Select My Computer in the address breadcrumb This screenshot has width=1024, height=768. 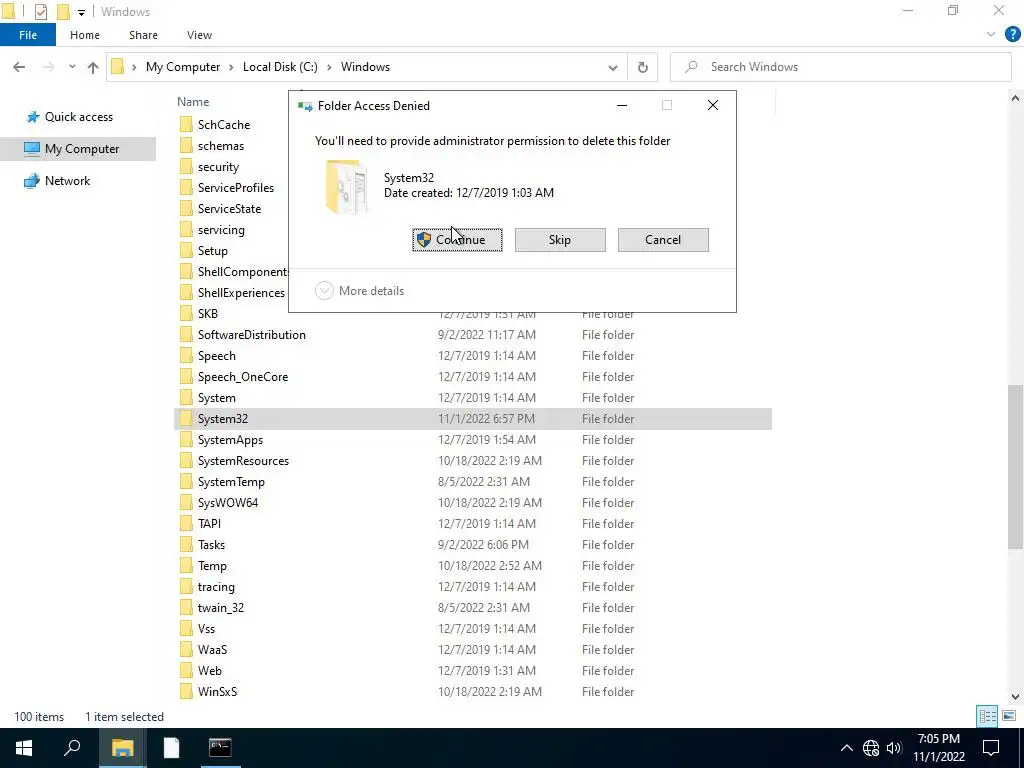pos(183,67)
